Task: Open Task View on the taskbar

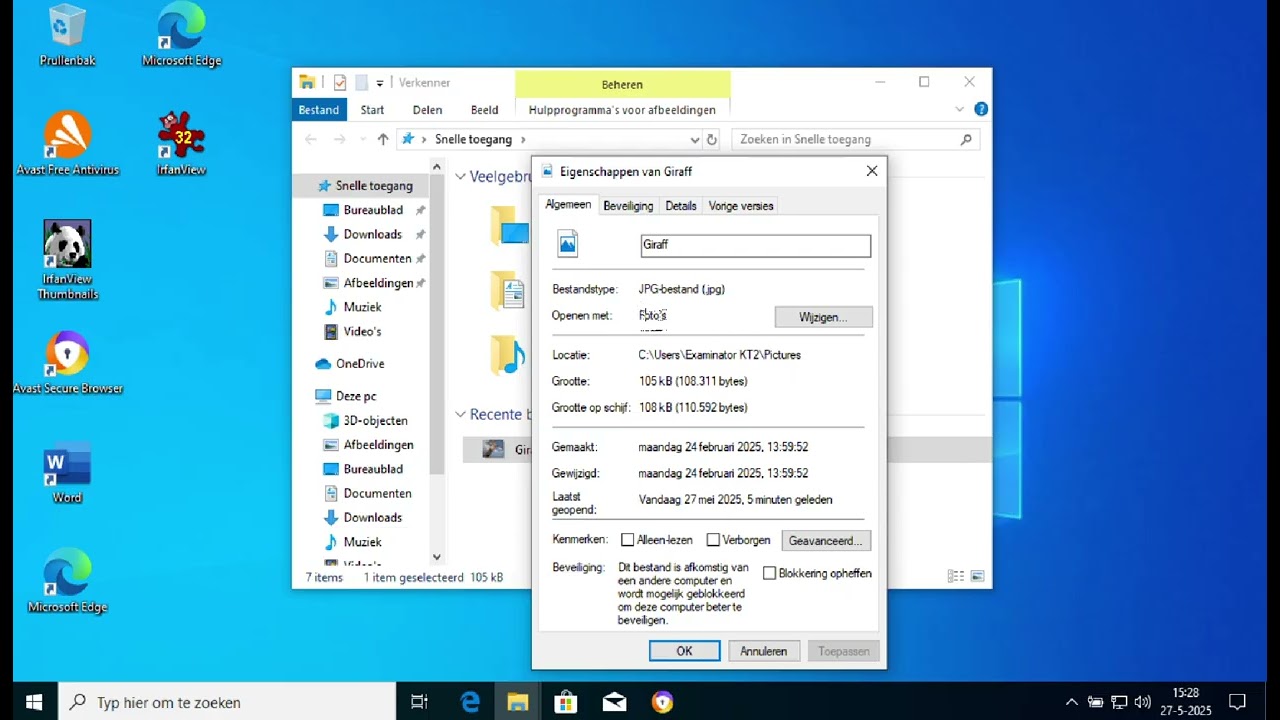Action: (420, 702)
